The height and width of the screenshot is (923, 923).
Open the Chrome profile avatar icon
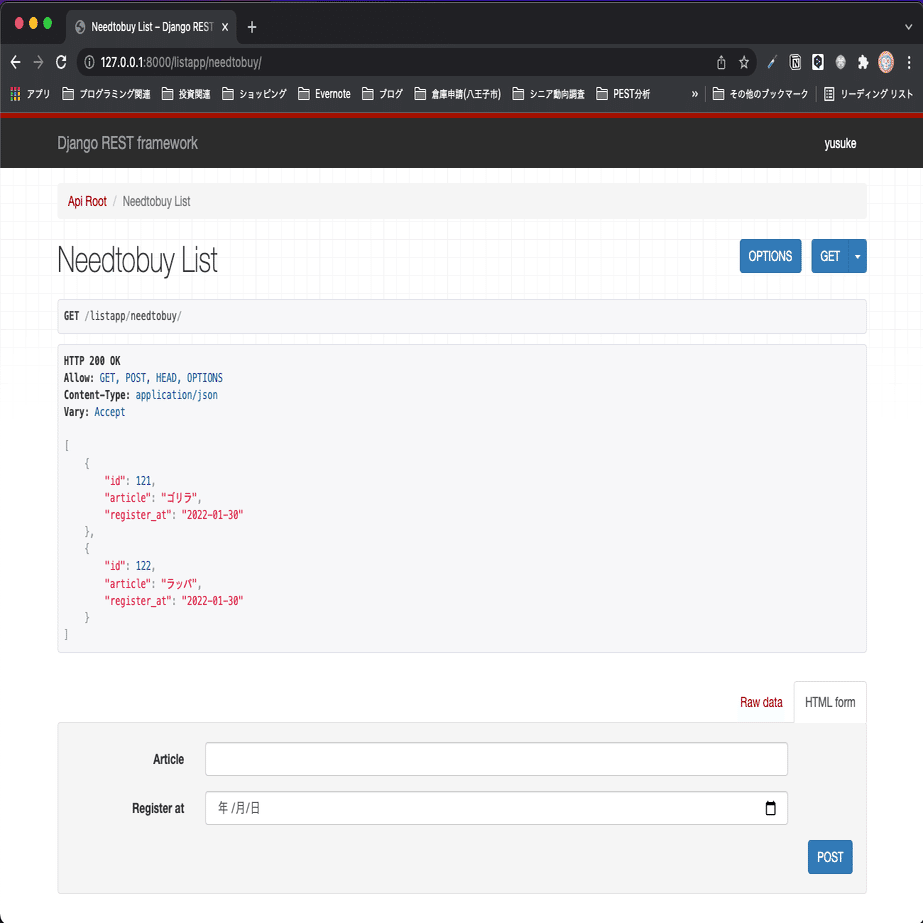pyautogui.click(x=886, y=62)
